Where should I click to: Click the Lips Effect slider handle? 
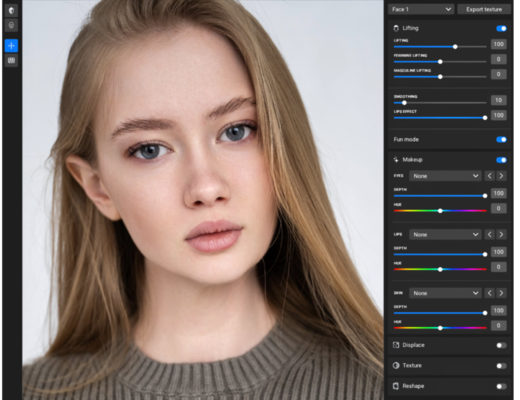point(485,118)
